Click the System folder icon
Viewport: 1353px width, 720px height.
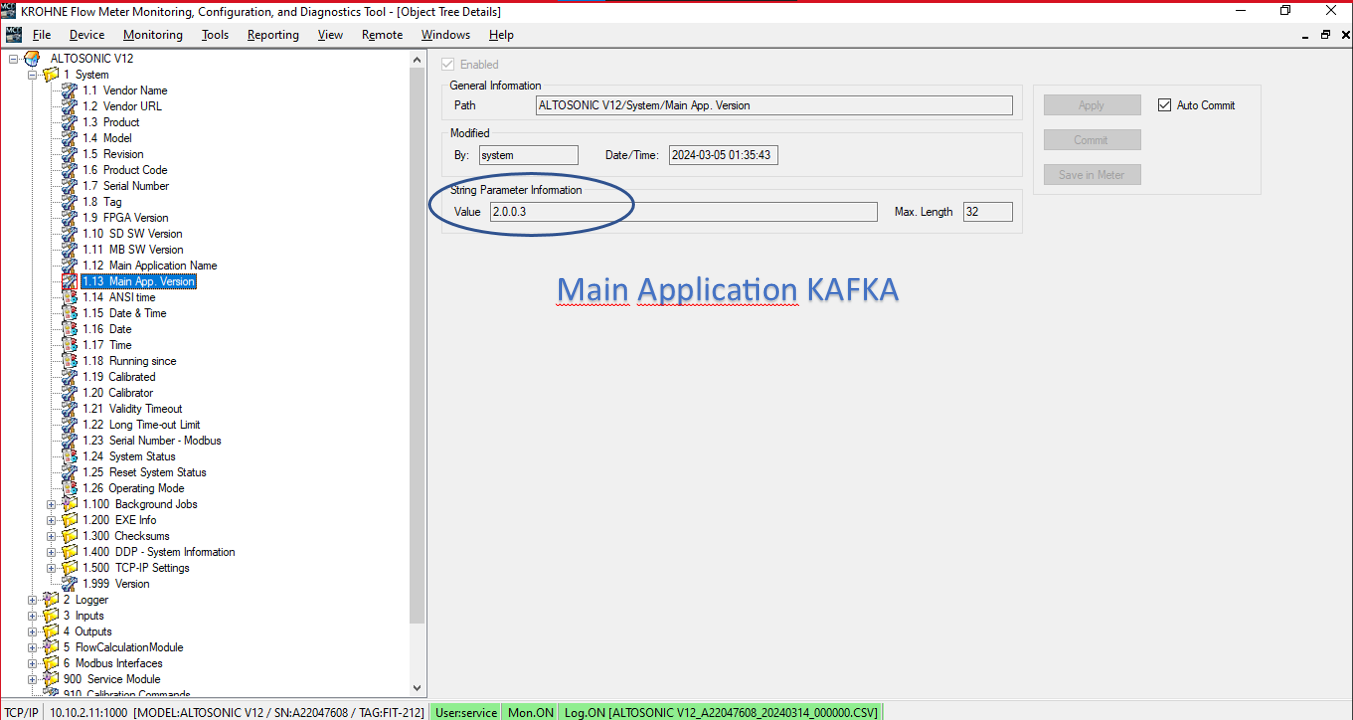(51, 75)
